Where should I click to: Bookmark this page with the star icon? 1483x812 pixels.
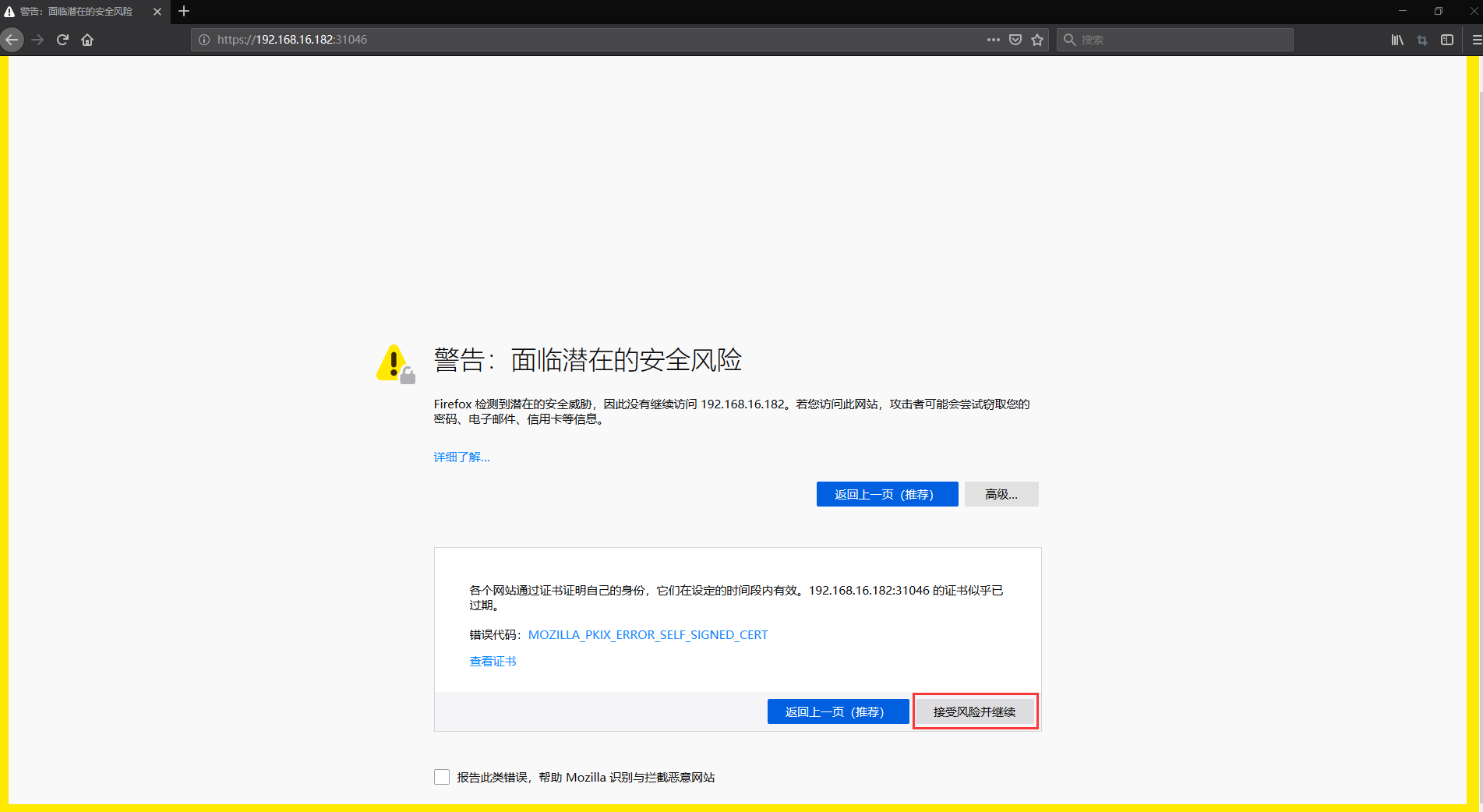tap(1037, 40)
